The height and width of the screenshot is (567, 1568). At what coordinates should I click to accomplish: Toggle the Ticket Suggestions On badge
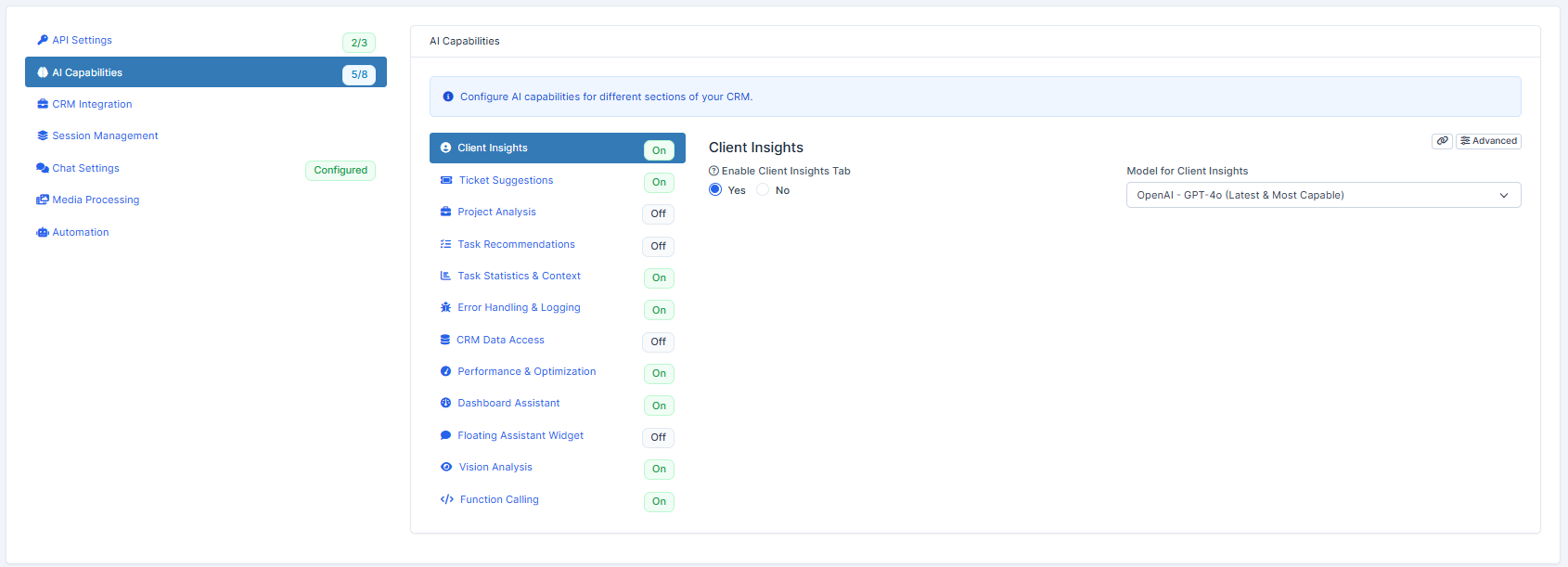tap(659, 182)
